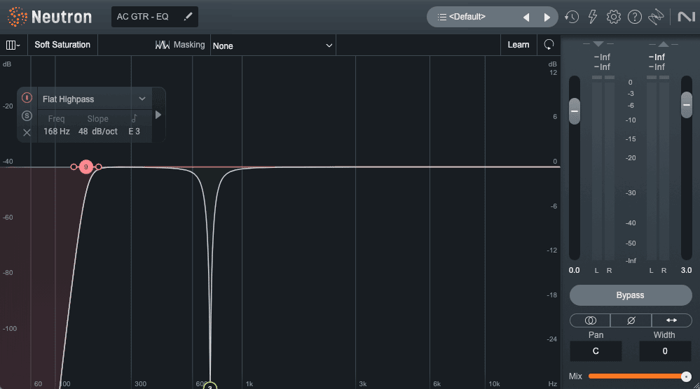Click the input gain slider handle
This screenshot has width=700, height=389.
575,111
